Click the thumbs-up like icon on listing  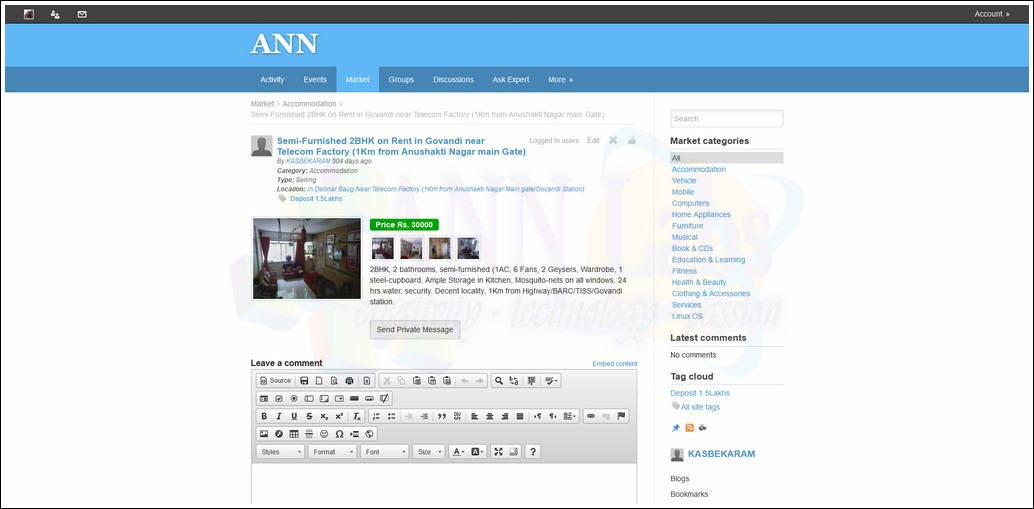click(632, 141)
